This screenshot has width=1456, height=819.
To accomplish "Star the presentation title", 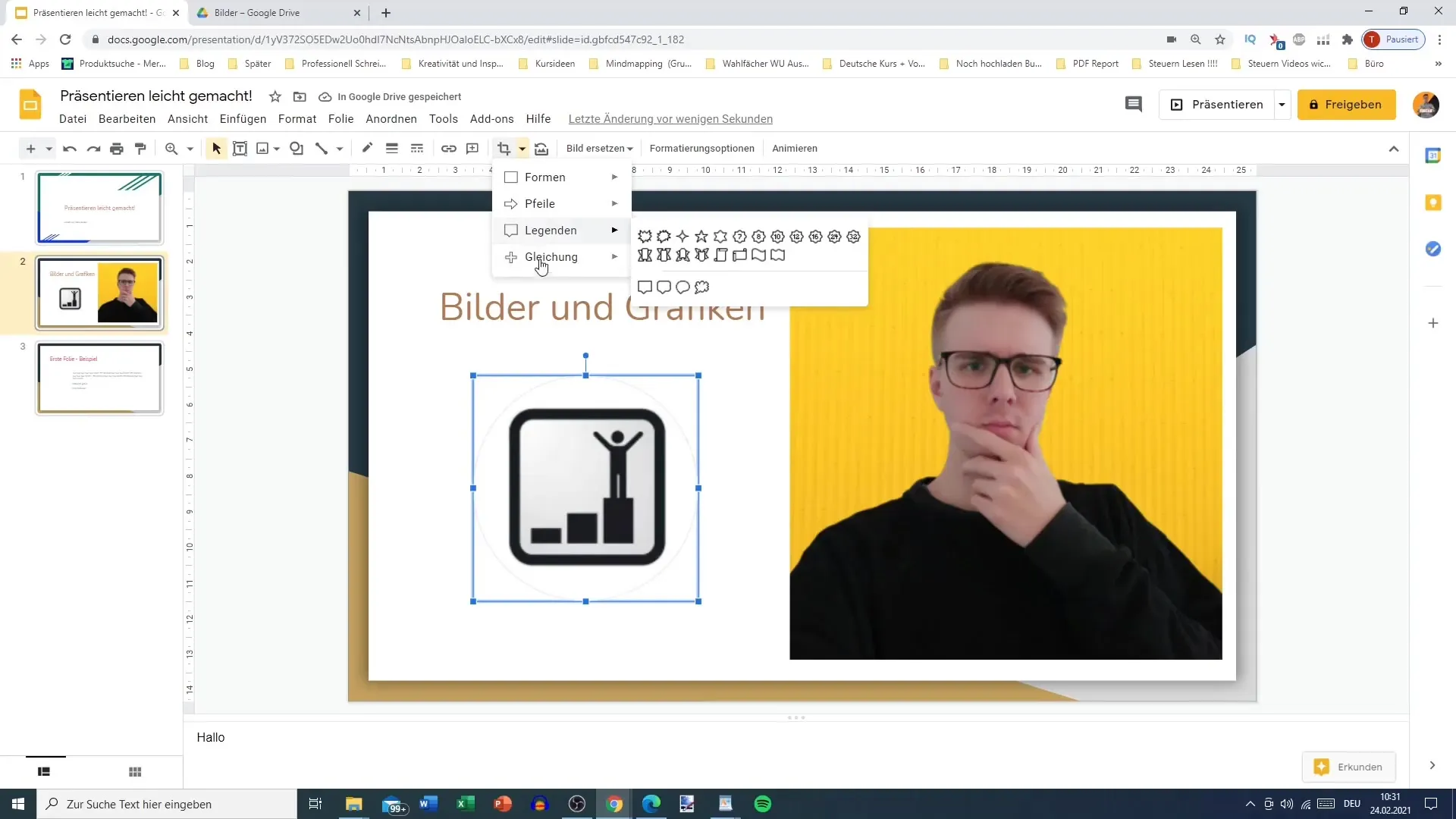I will 275,96.
